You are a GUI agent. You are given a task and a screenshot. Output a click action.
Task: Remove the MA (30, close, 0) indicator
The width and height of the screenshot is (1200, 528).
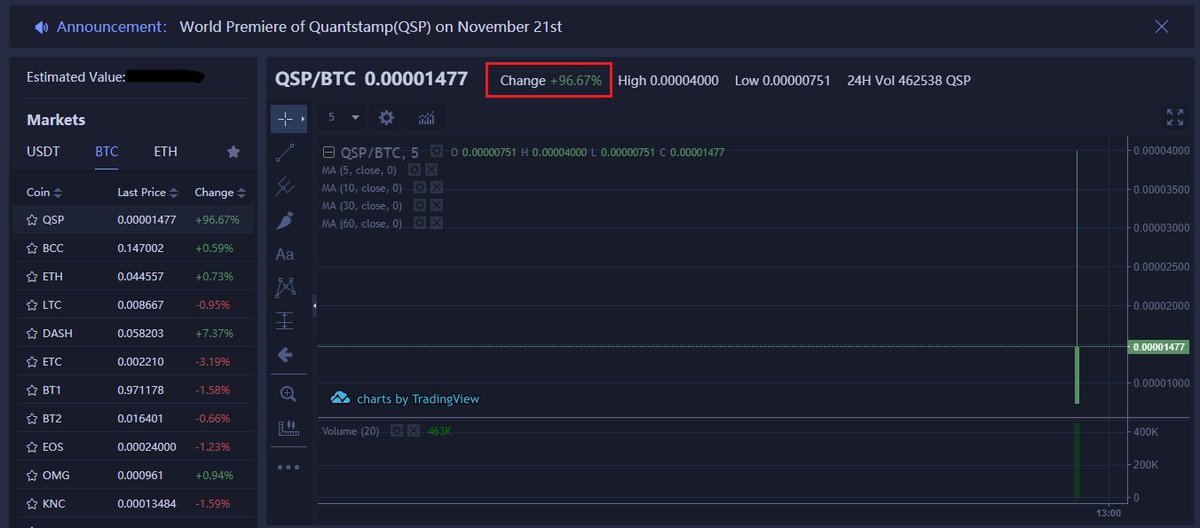point(436,206)
